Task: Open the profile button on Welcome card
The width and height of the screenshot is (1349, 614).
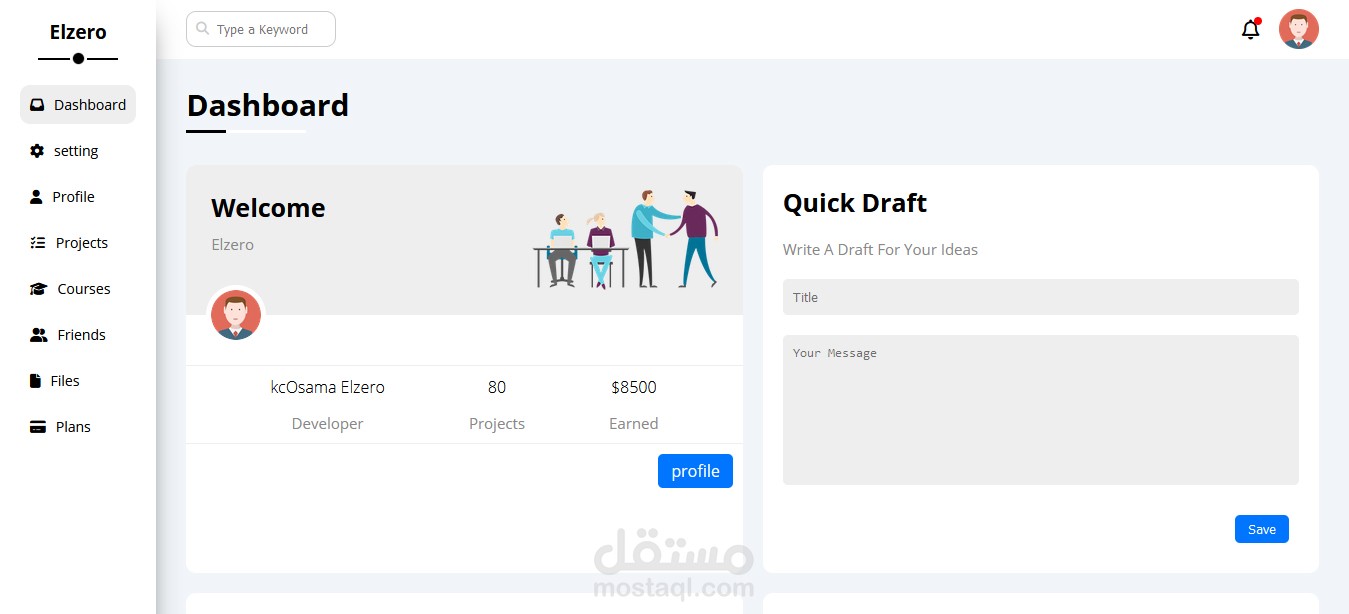Action: (695, 470)
